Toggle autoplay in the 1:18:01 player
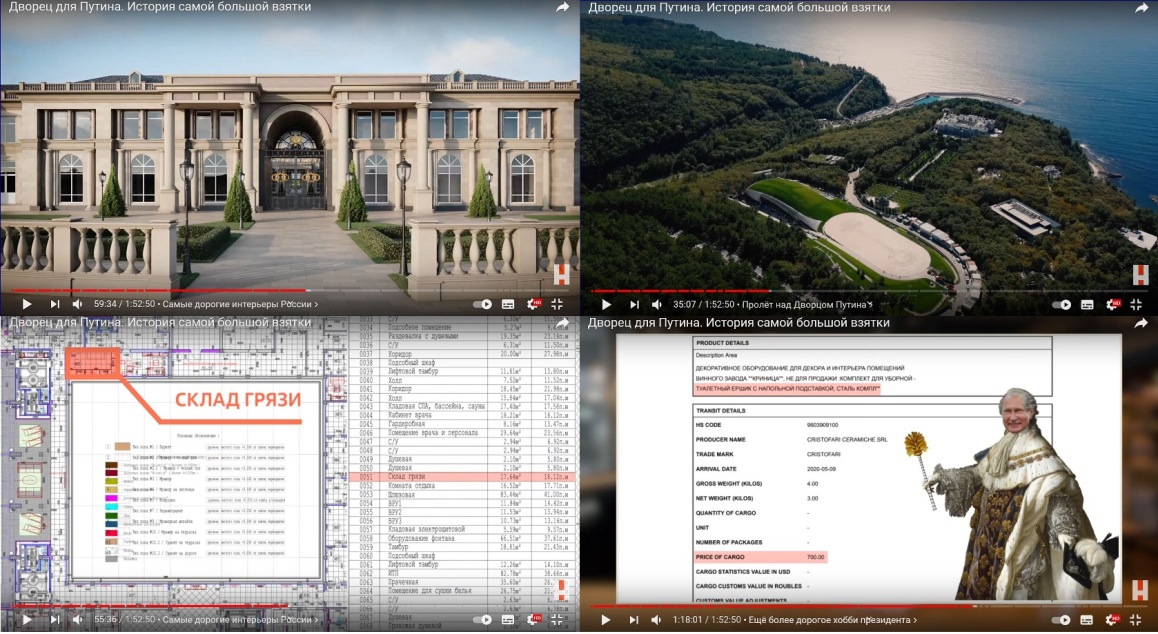Image resolution: width=1158 pixels, height=634 pixels. pyautogui.click(x=1061, y=620)
